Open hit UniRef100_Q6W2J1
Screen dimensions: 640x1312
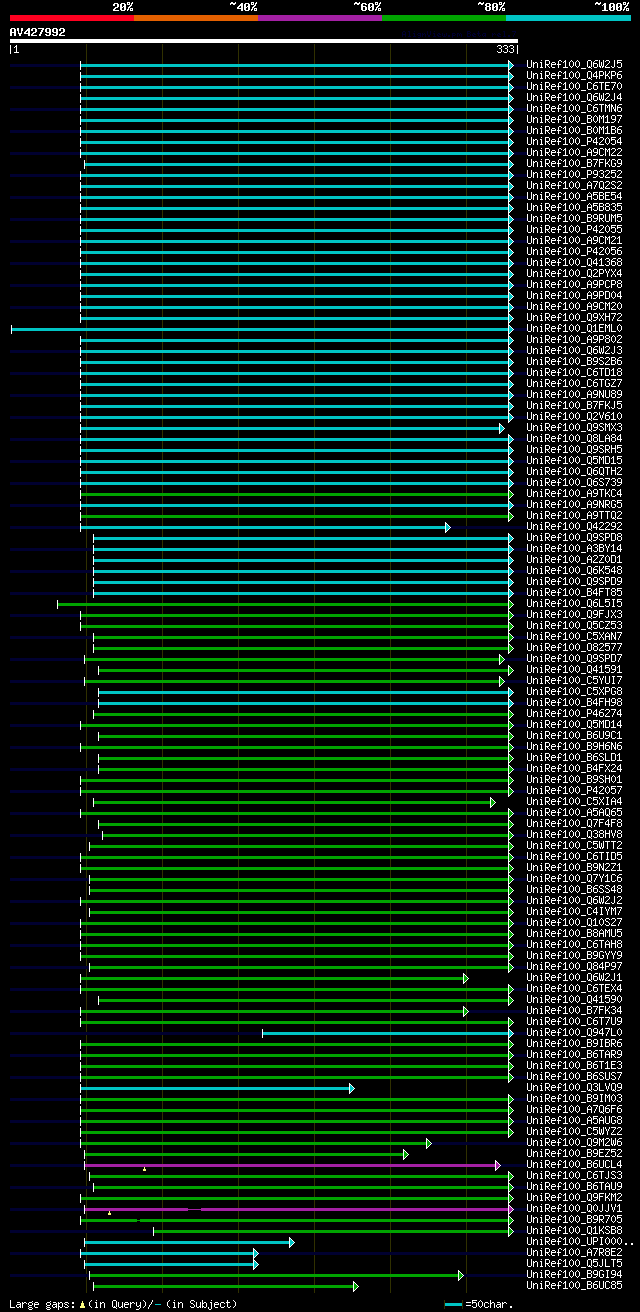pos(574,977)
